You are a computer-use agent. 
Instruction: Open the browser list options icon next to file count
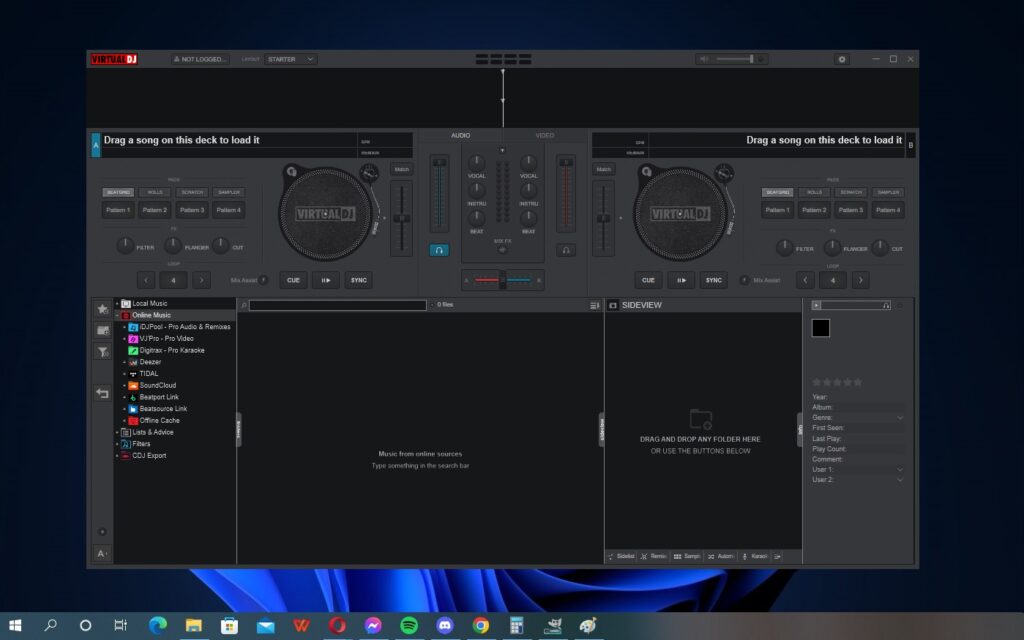click(x=594, y=305)
